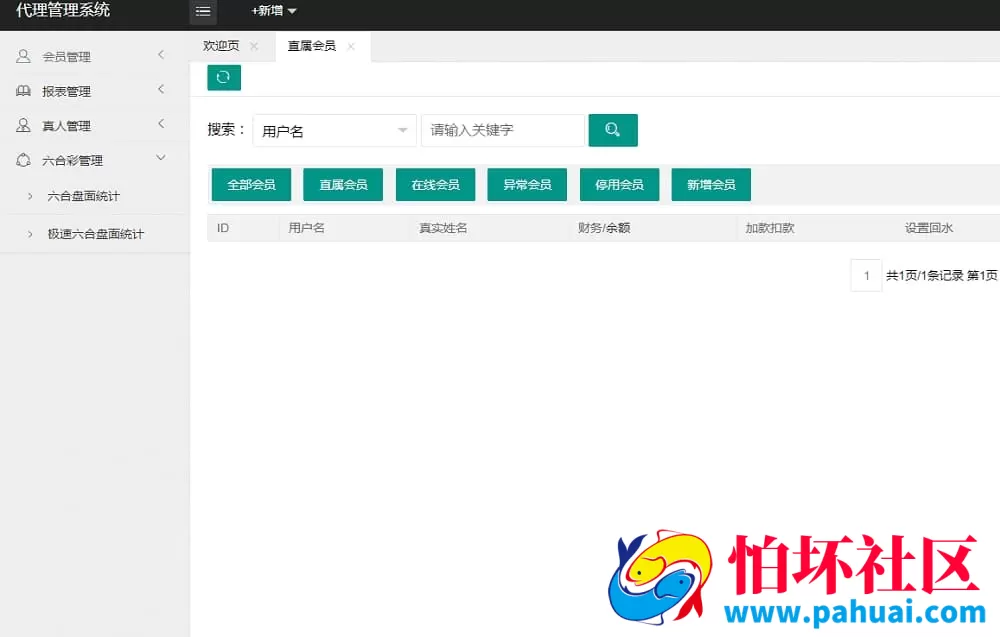Click the 报表管理 book icon in sidebar
This screenshot has width=1000, height=637.
(24, 90)
